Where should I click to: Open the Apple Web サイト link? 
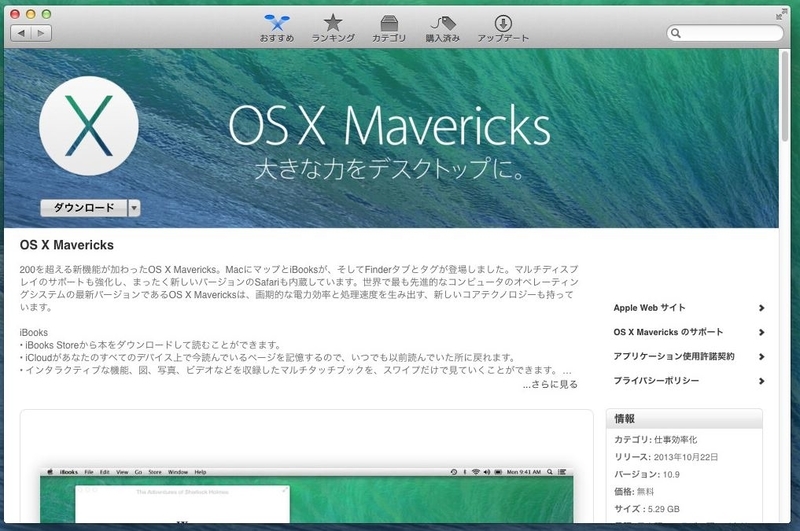[x=649, y=308]
